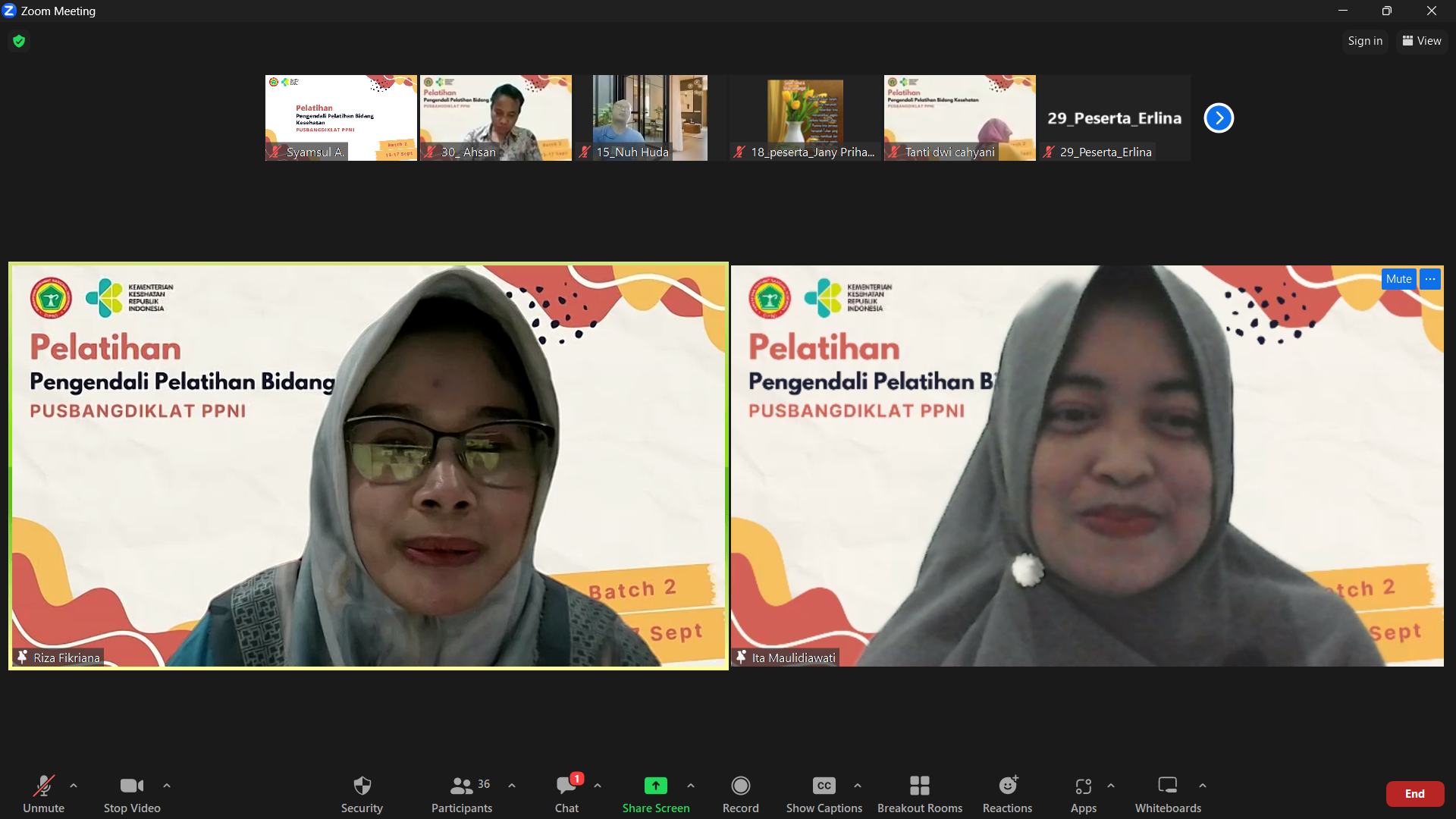Open the View layout menu
This screenshot has height=819, width=1456.
(1422, 41)
